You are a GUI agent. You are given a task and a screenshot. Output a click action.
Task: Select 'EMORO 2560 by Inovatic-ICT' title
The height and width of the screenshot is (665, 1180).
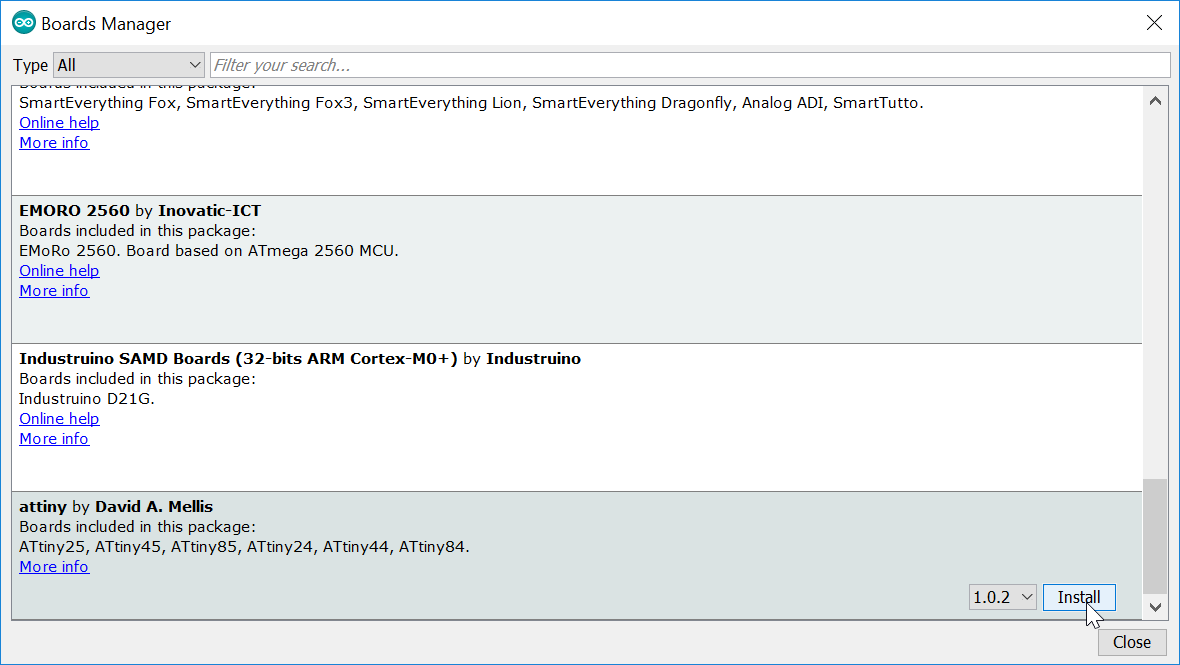coord(140,211)
